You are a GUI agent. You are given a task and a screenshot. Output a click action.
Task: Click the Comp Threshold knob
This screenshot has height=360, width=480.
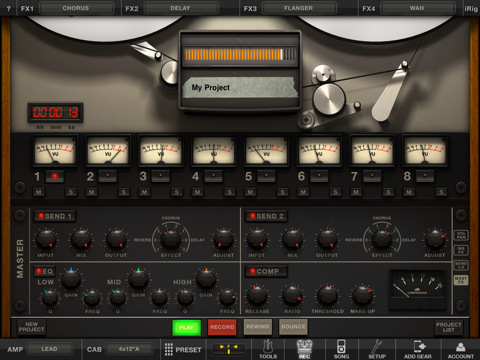tap(328, 295)
